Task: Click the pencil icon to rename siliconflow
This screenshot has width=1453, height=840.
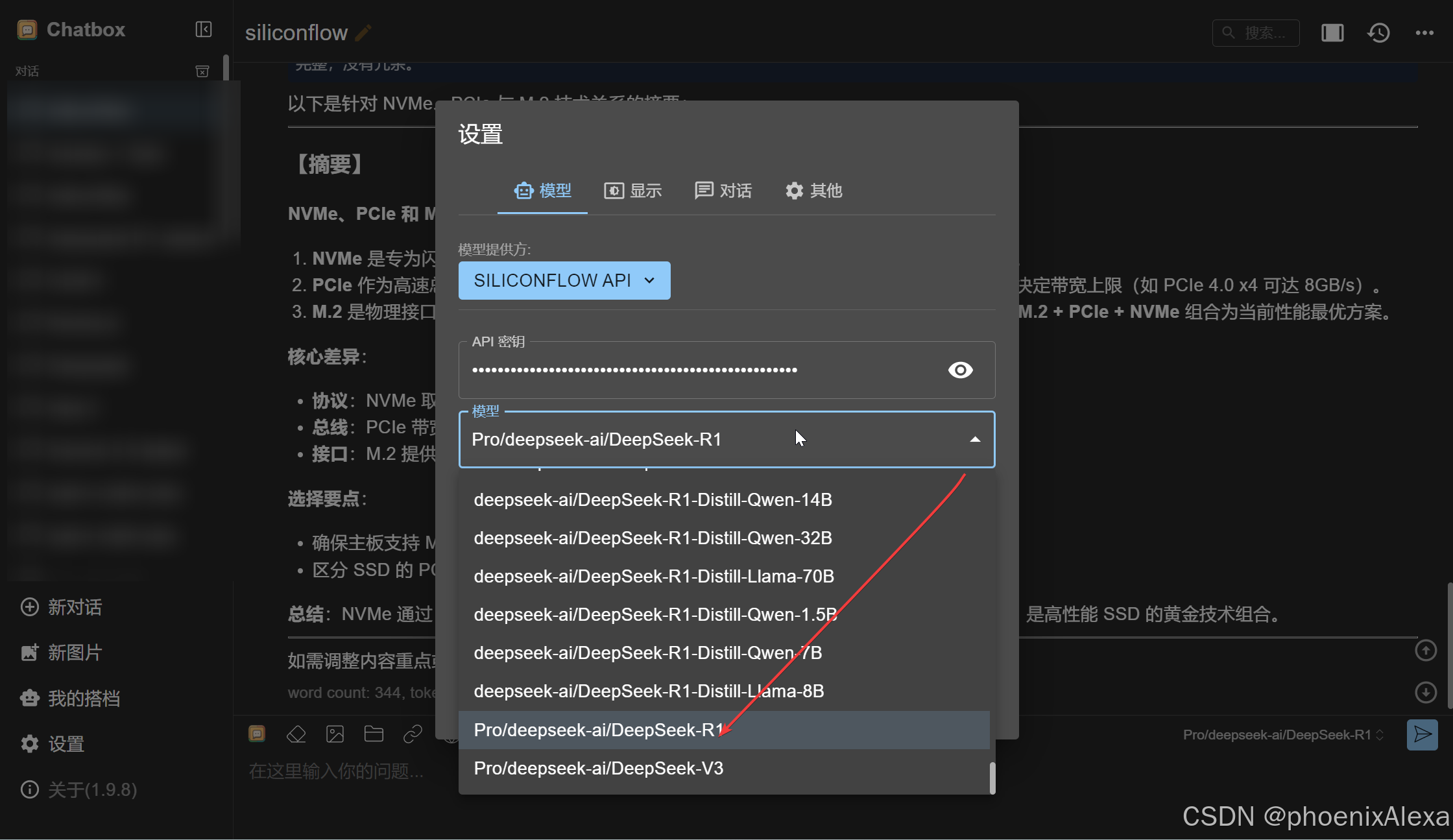Action: point(363,32)
